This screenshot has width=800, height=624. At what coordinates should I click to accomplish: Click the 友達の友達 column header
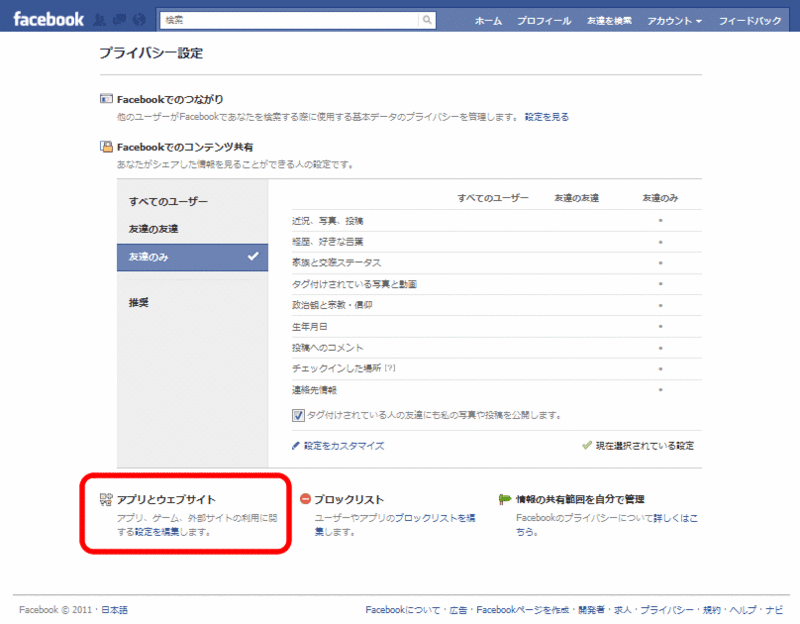[577, 198]
